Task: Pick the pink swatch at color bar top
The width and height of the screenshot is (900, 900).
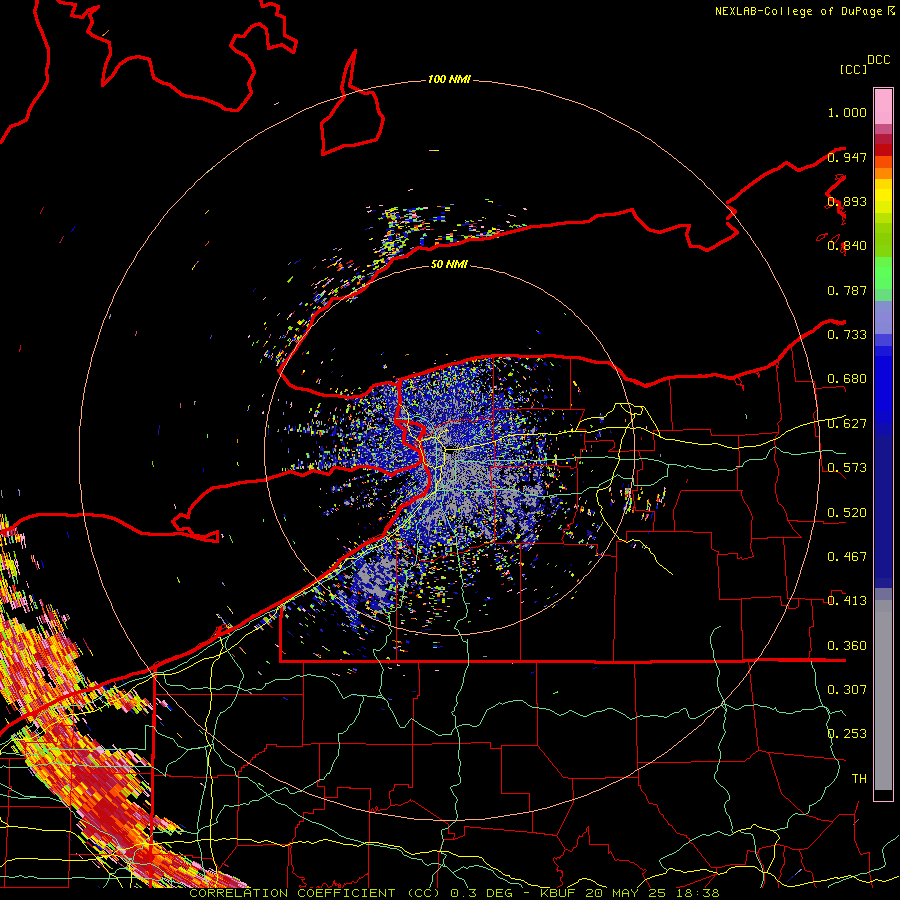Action: [x=883, y=106]
